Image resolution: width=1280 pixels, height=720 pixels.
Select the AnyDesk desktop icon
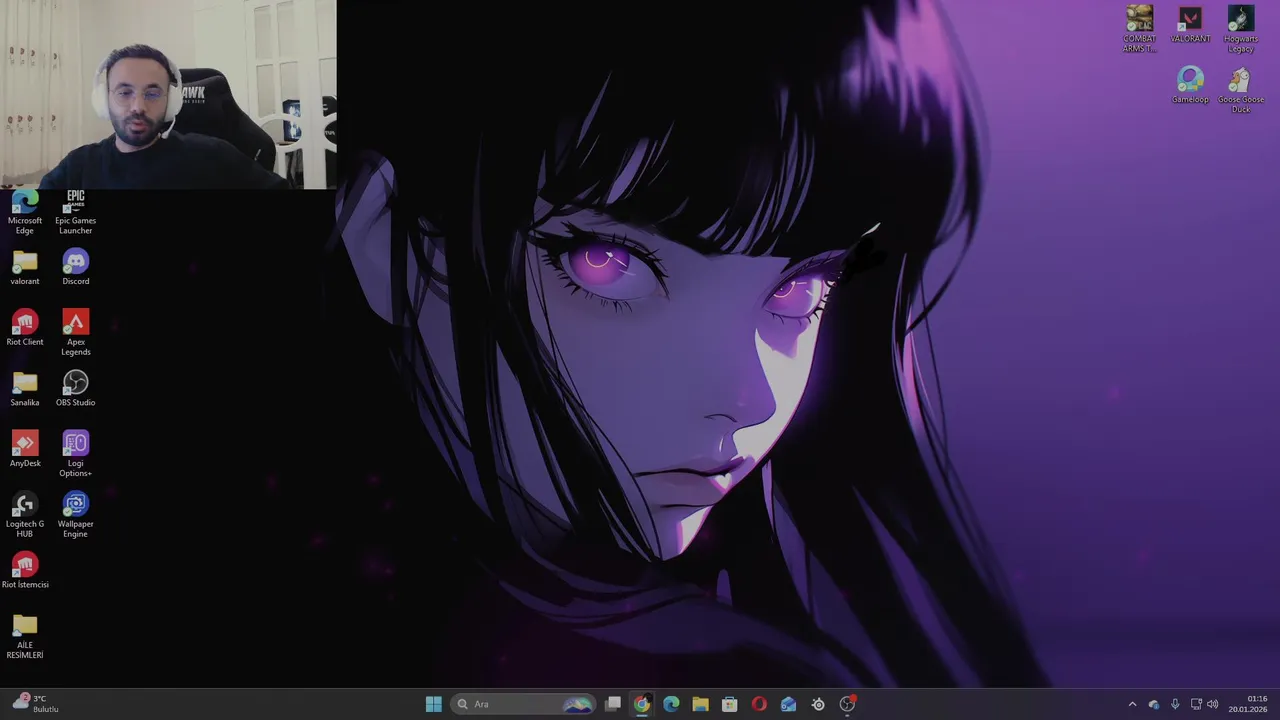coord(25,450)
